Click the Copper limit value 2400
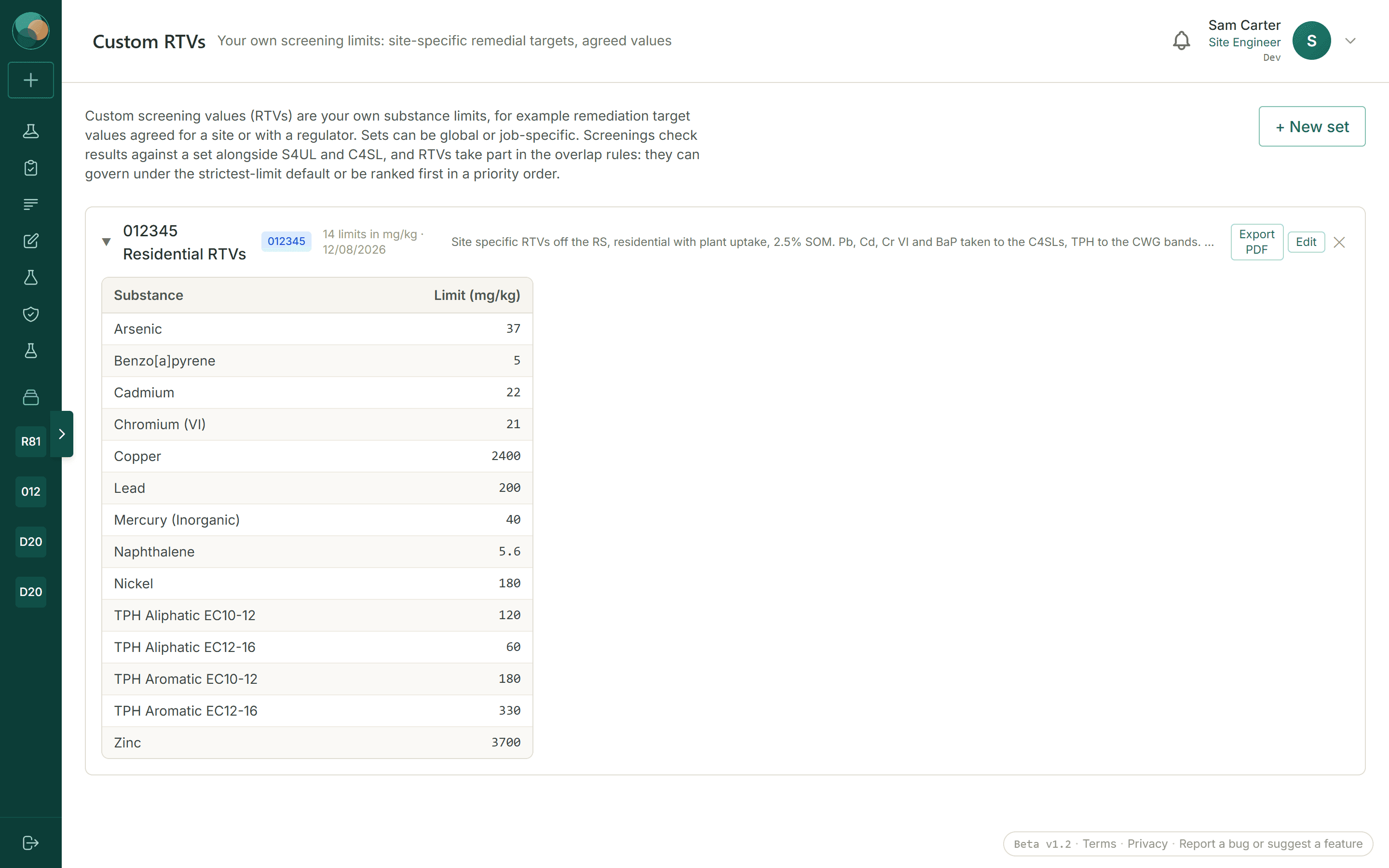The width and height of the screenshot is (1389, 868). pyautogui.click(x=505, y=456)
